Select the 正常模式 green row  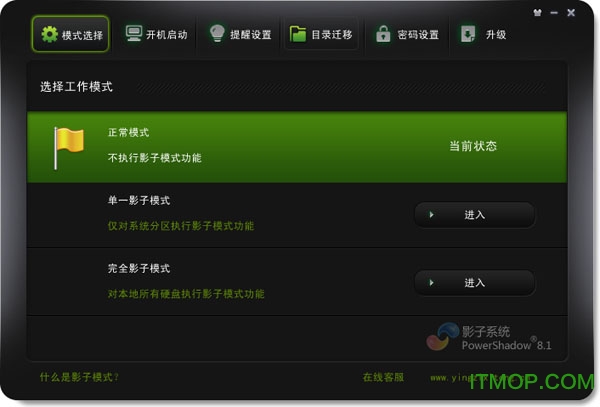(297, 147)
